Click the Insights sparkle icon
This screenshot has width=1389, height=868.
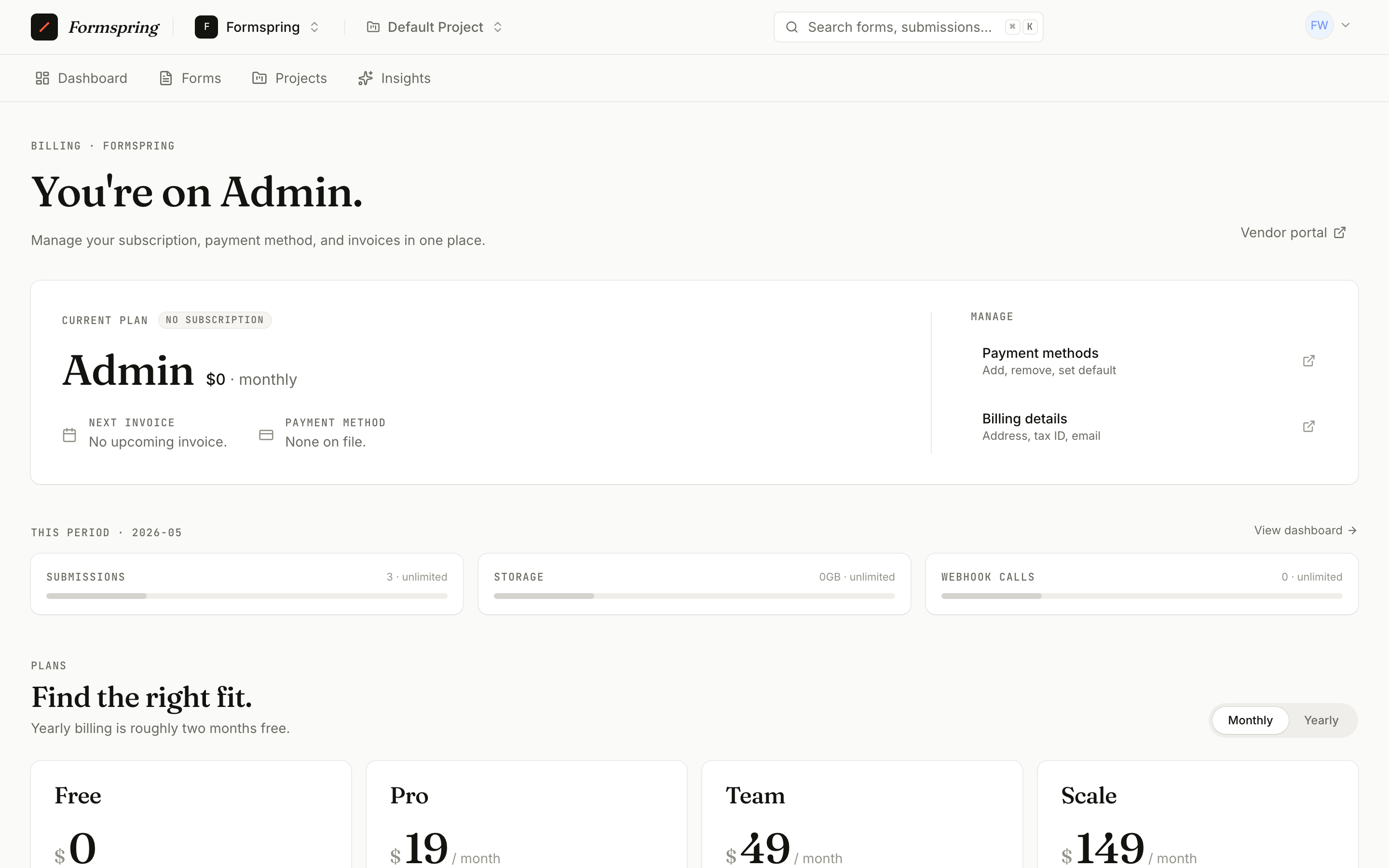tap(366, 78)
